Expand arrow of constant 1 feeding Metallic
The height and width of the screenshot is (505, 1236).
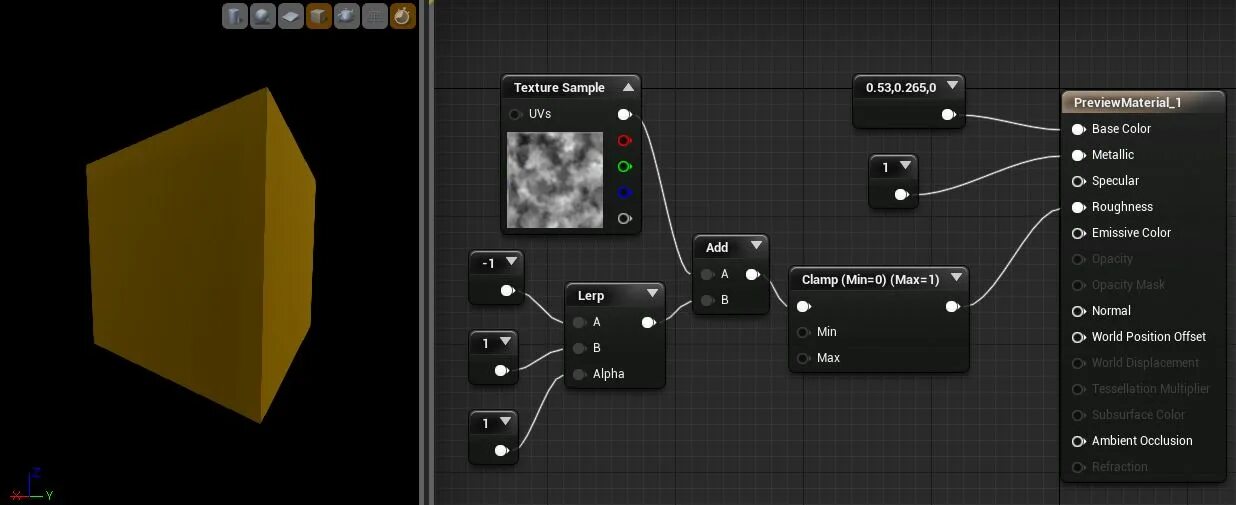tap(905, 166)
